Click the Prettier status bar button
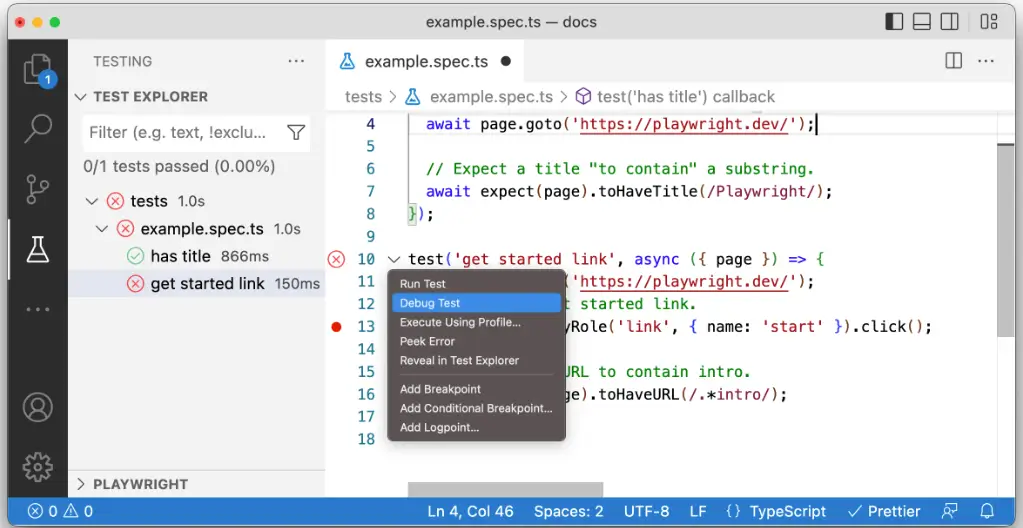Viewport: 1023px width, 528px height. click(883, 511)
